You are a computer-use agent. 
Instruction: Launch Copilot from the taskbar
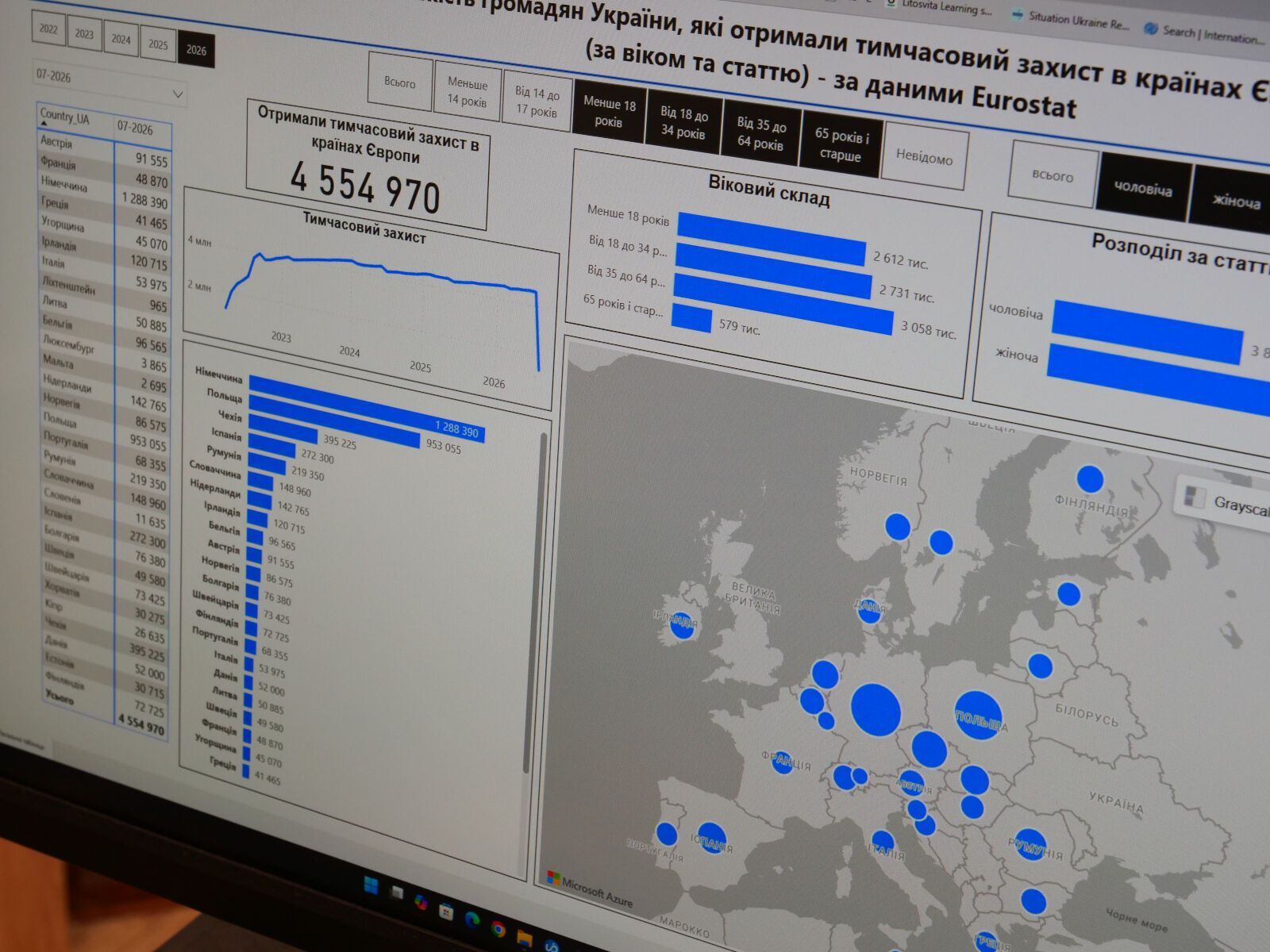(x=421, y=902)
